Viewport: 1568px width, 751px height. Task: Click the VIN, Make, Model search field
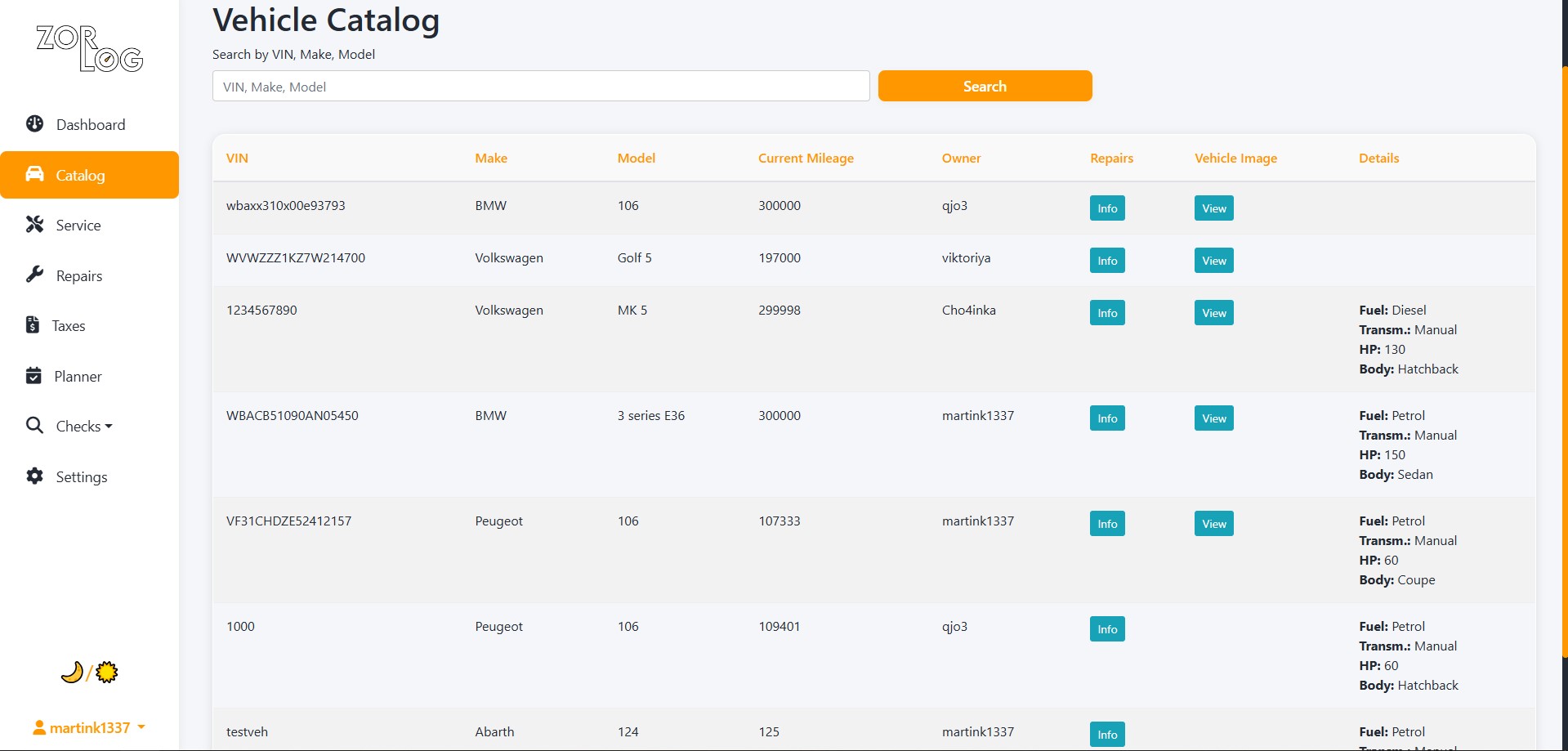(540, 87)
